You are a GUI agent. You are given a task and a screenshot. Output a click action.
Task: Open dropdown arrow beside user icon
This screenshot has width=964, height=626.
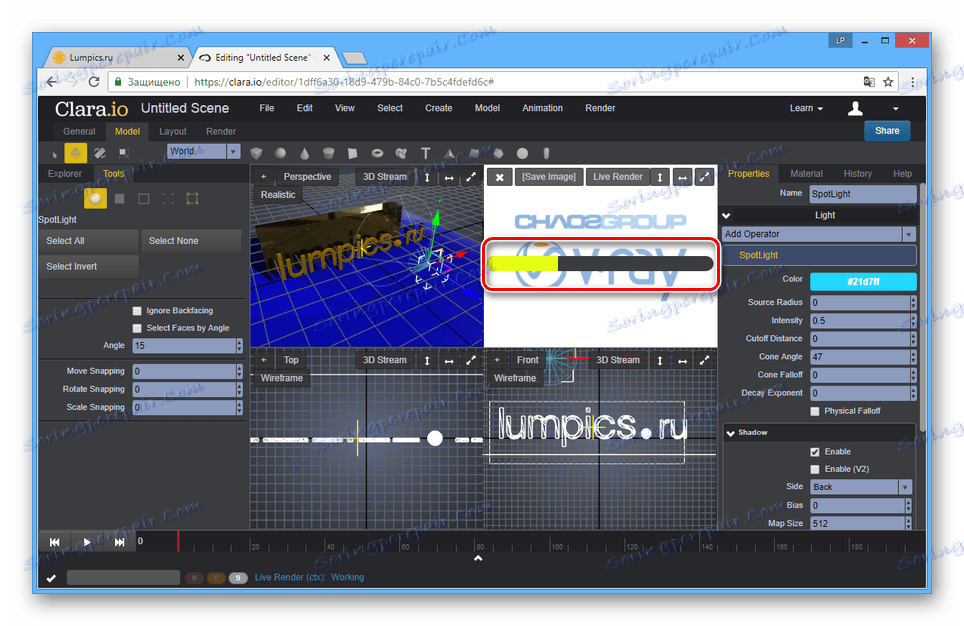896,109
